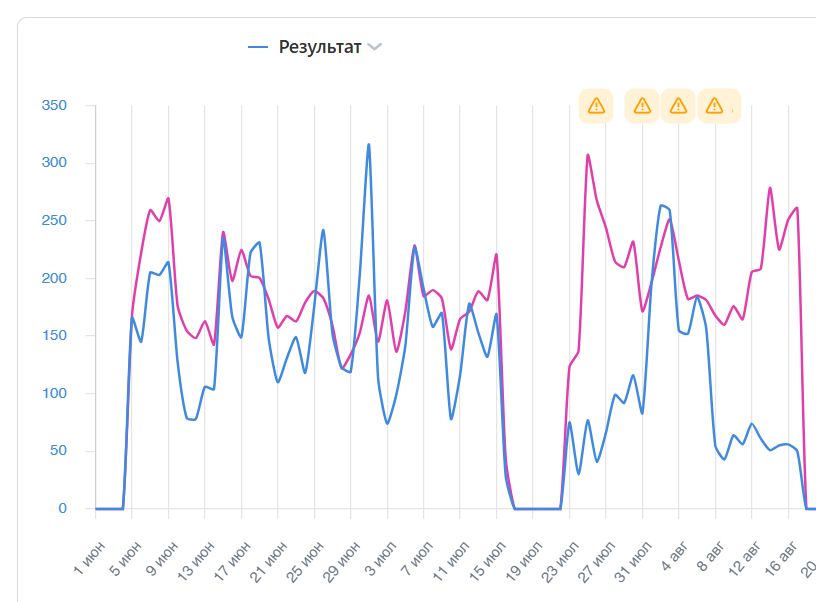The height and width of the screenshot is (602, 816).
Task: Click the 350 y-axis value
Action: pyautogui.click(x=54, y=105)
